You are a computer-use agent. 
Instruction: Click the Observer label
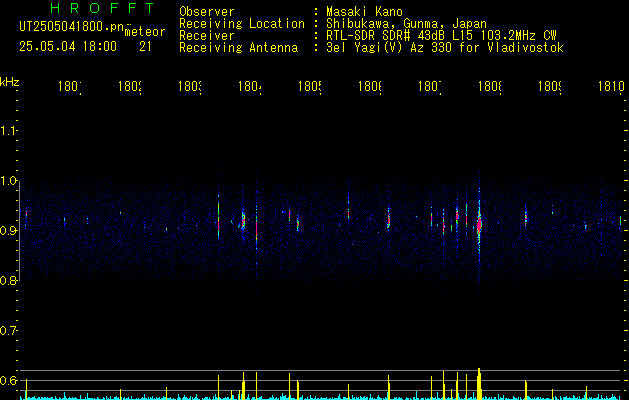207,12
